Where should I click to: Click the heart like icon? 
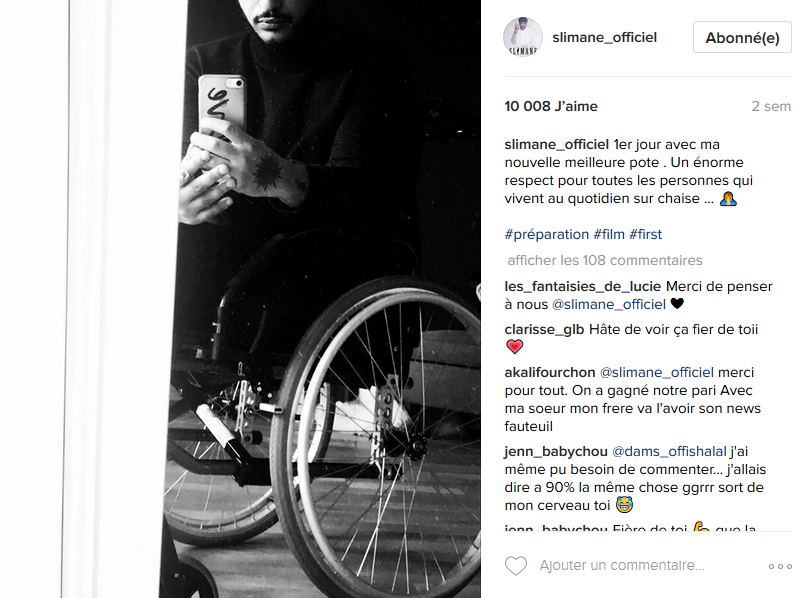(516, 566)
